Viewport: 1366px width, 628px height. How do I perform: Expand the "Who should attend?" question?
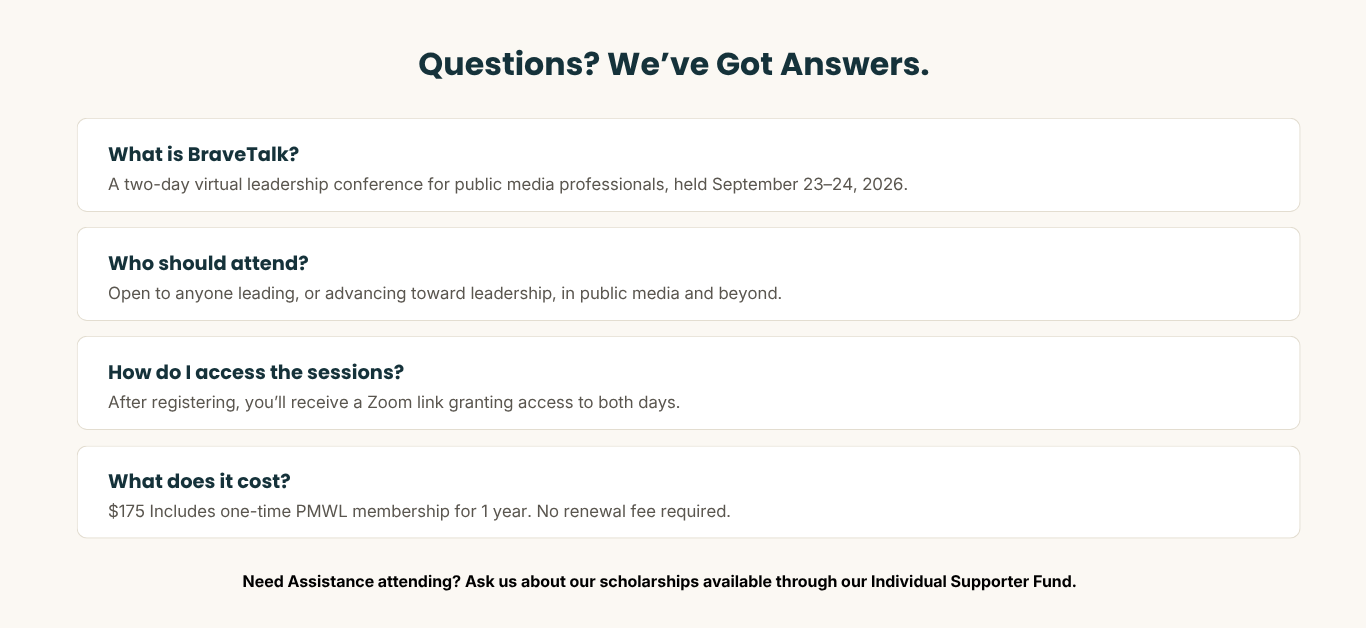point(688,274)
